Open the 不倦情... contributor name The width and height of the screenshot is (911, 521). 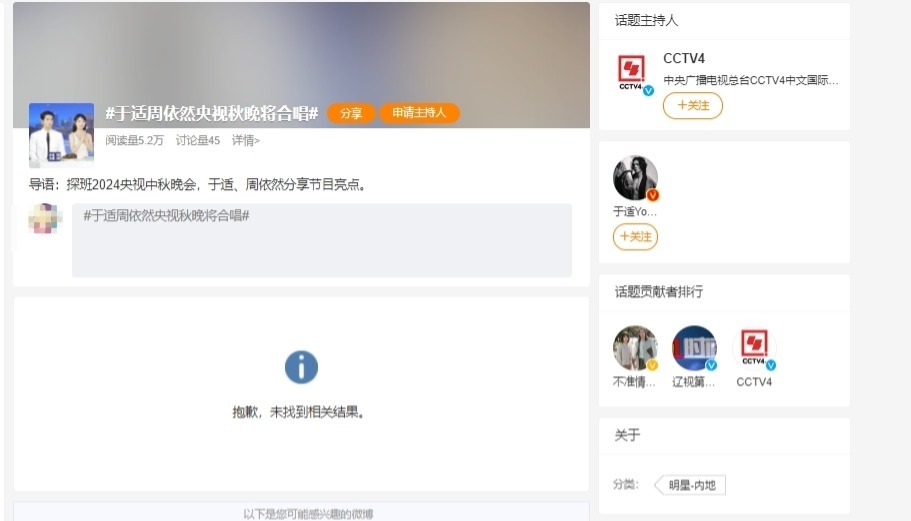[634, 382]
